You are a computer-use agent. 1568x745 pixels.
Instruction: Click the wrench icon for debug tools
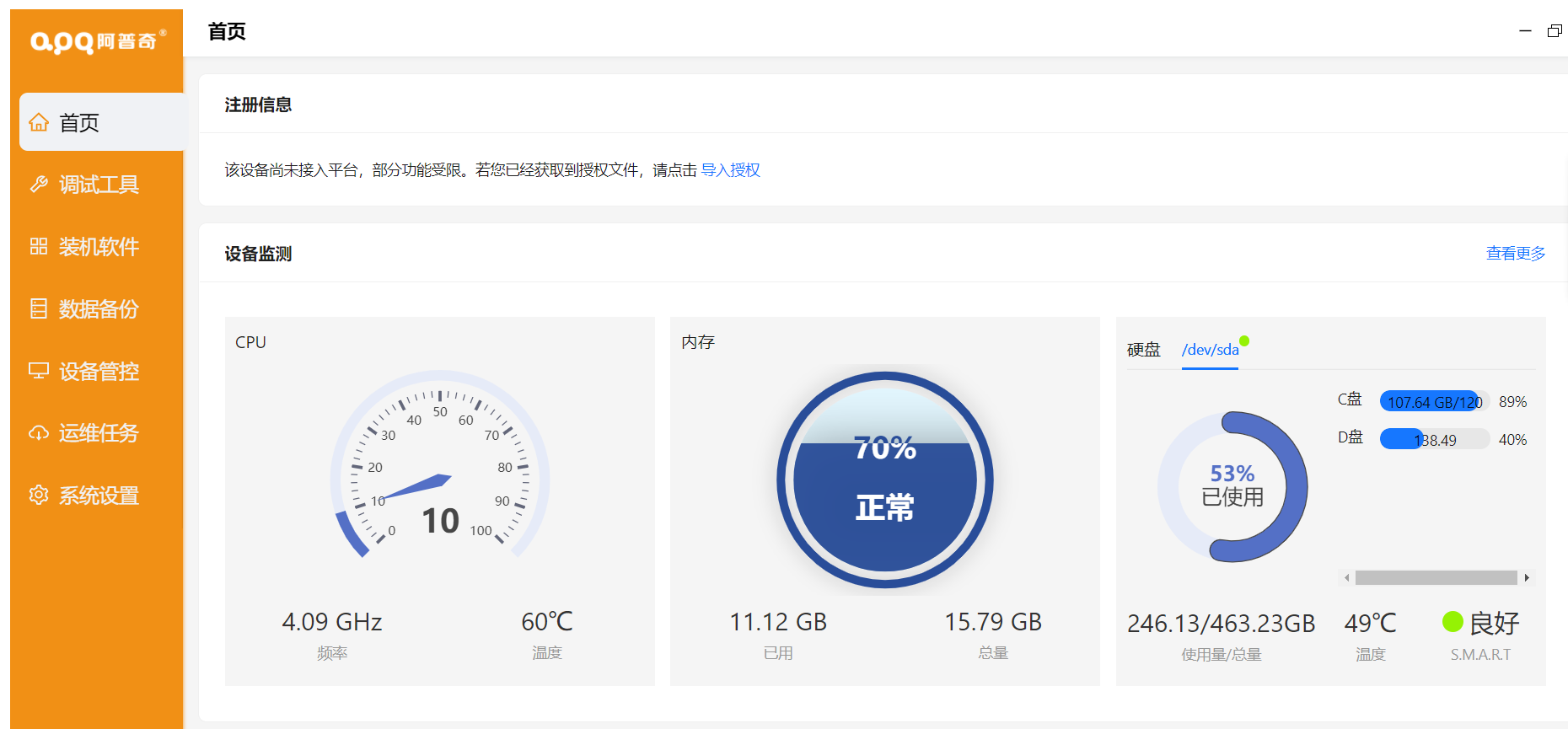39,185
